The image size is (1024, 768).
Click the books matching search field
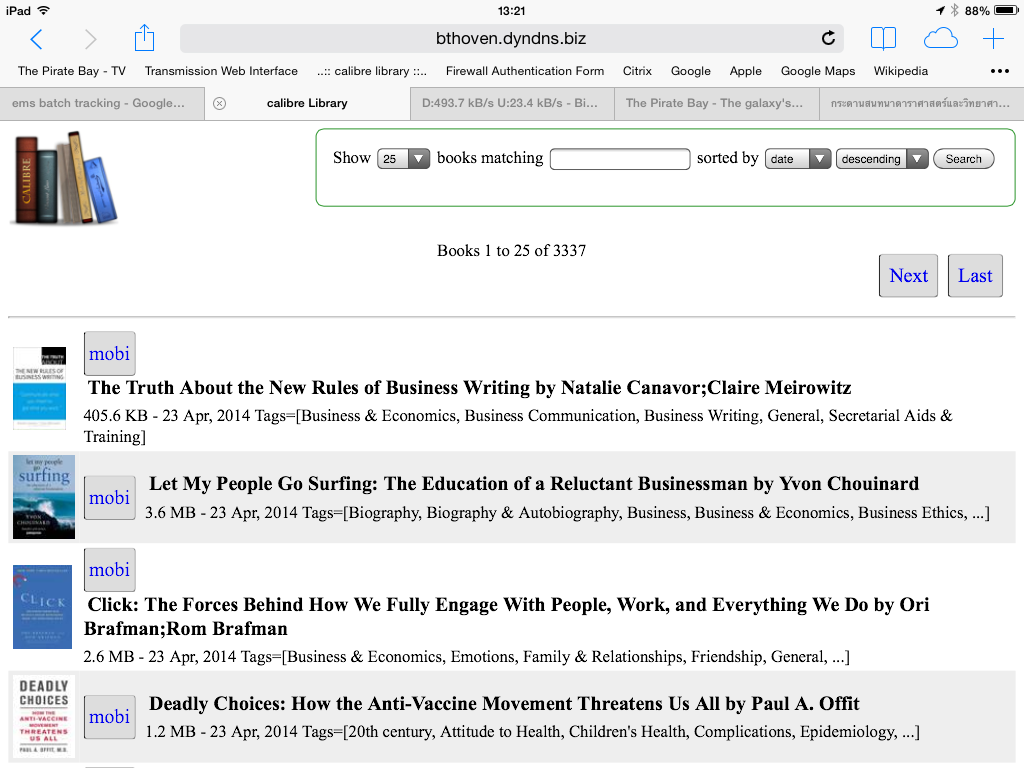(620, 159)
